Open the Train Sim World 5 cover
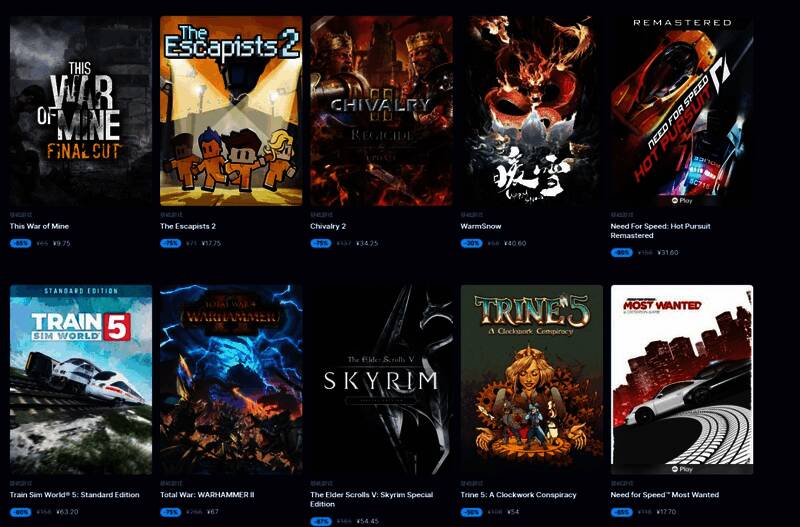Screen dimensions: 800x527 click(x=81, y=380)
